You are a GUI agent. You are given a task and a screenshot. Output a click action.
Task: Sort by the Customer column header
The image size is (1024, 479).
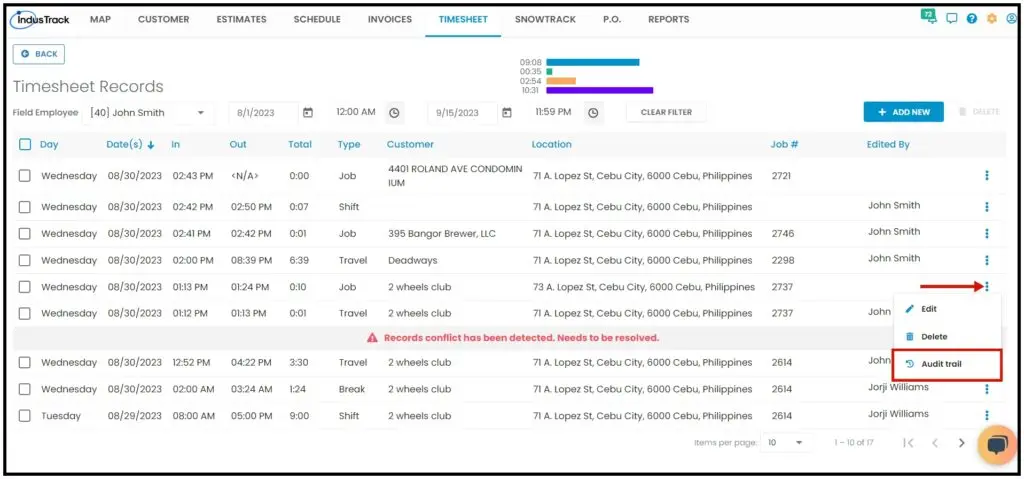click(x=410, y=144)
